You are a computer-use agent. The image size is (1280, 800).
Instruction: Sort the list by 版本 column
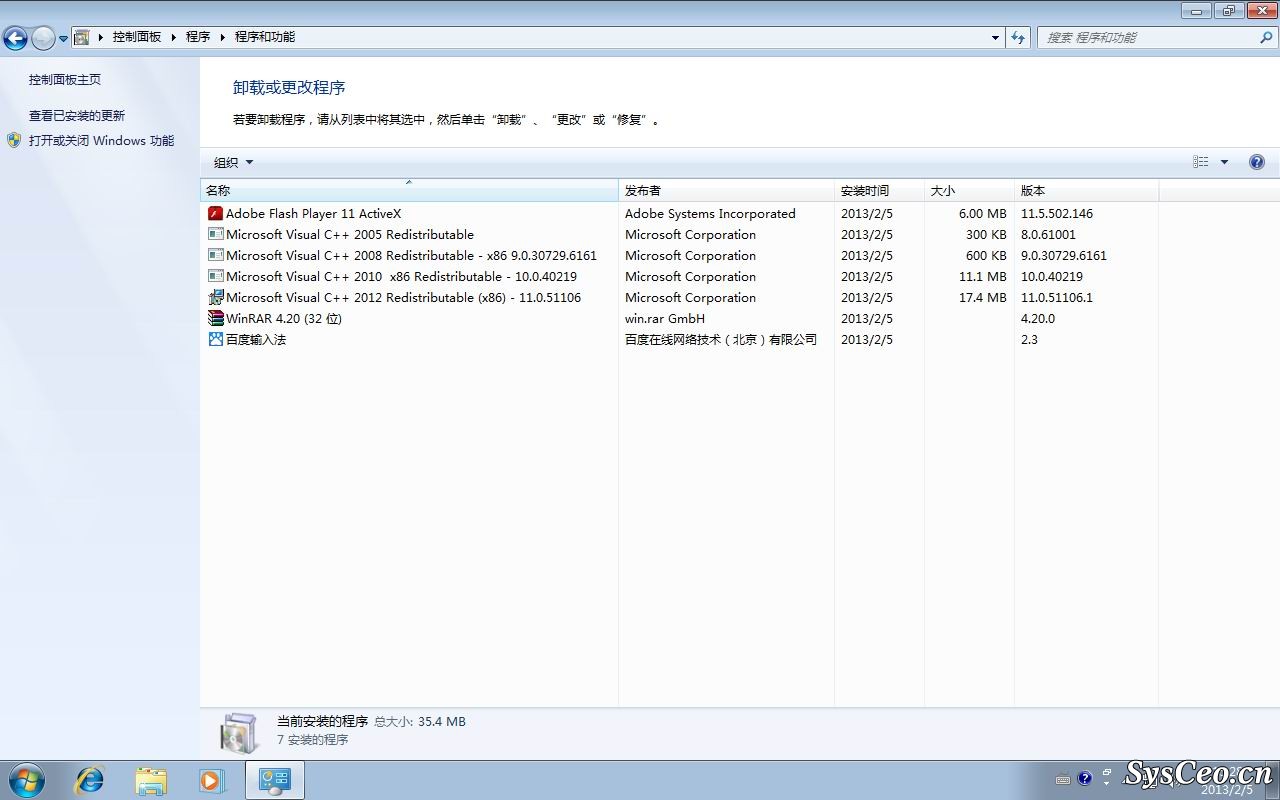[x=1086, y=190]
